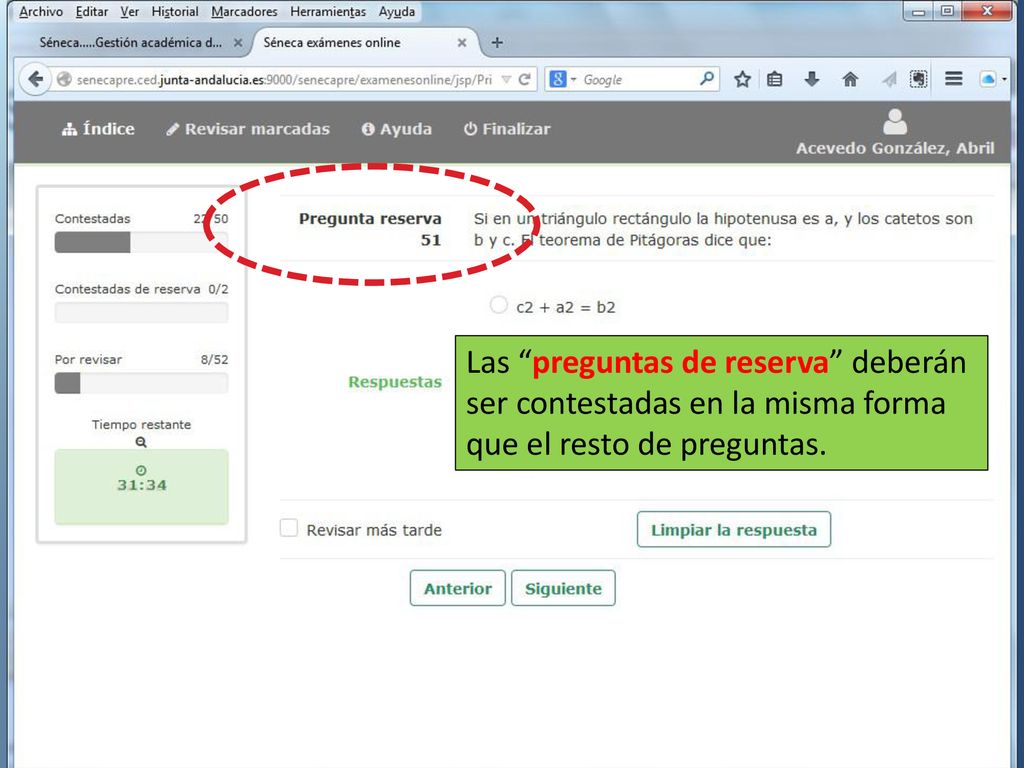Select the answer c2 + a2 = b2

click(498, 305)
